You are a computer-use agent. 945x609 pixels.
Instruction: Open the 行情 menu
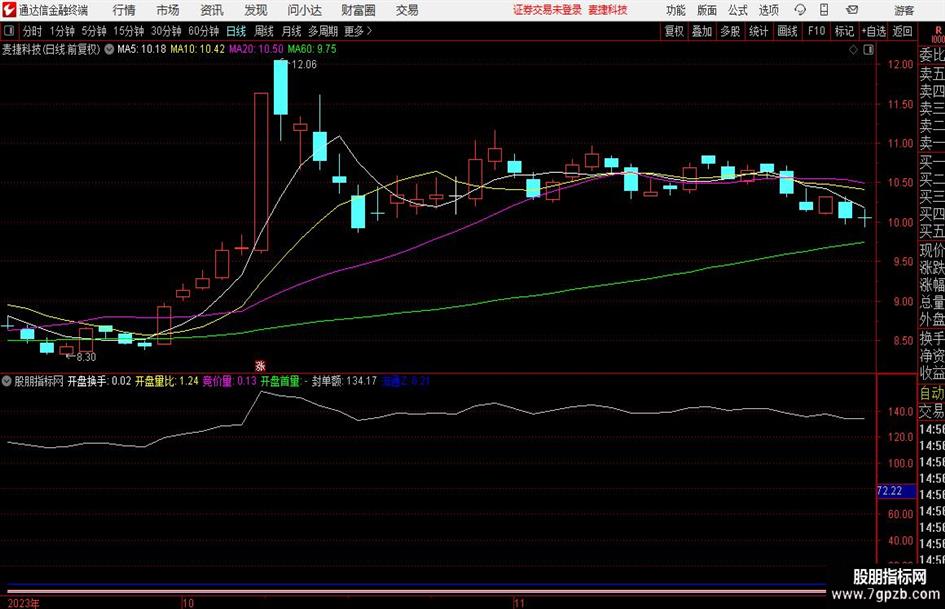click(124, 10)
